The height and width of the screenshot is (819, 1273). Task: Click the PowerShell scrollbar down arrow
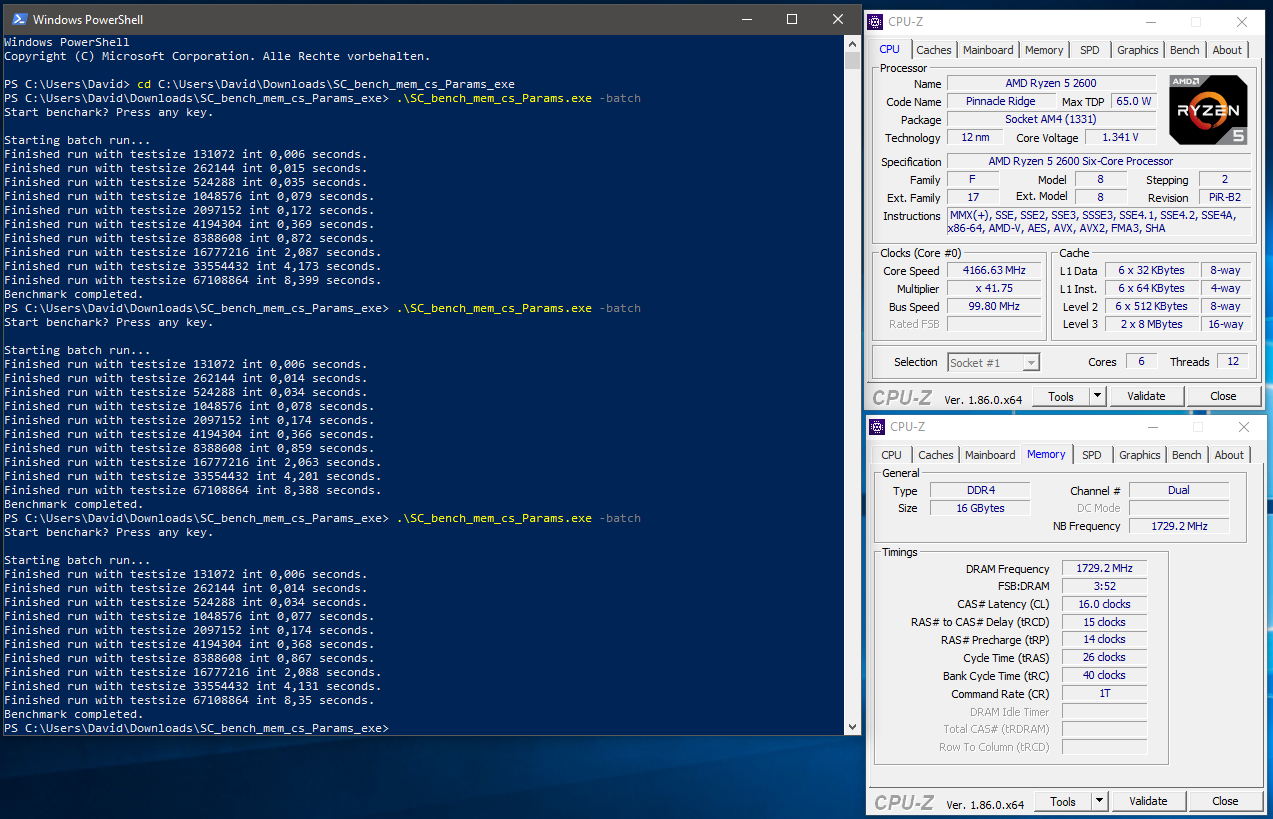tap(852, 727)
